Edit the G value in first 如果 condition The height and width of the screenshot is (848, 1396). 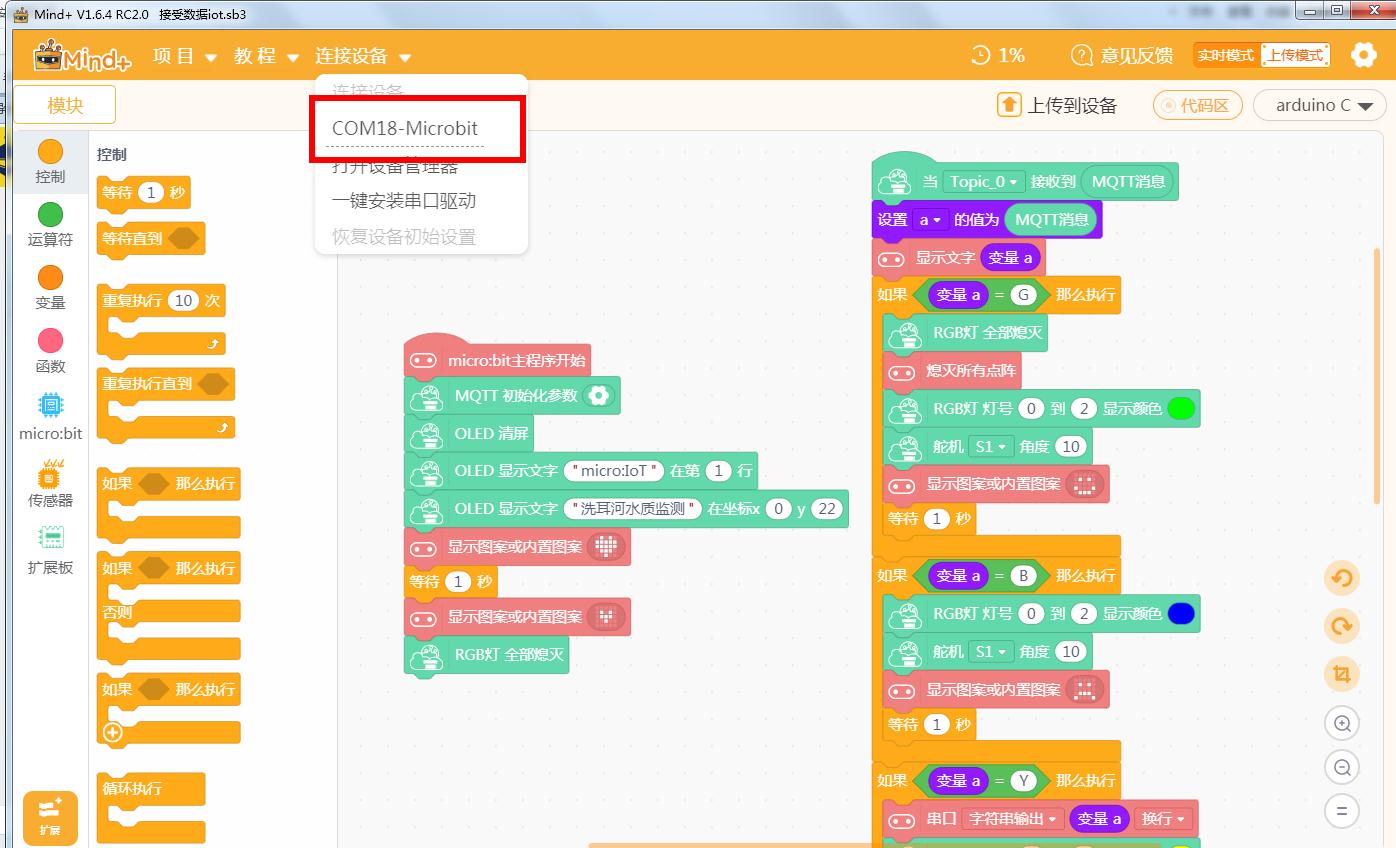click(1022, 294)
